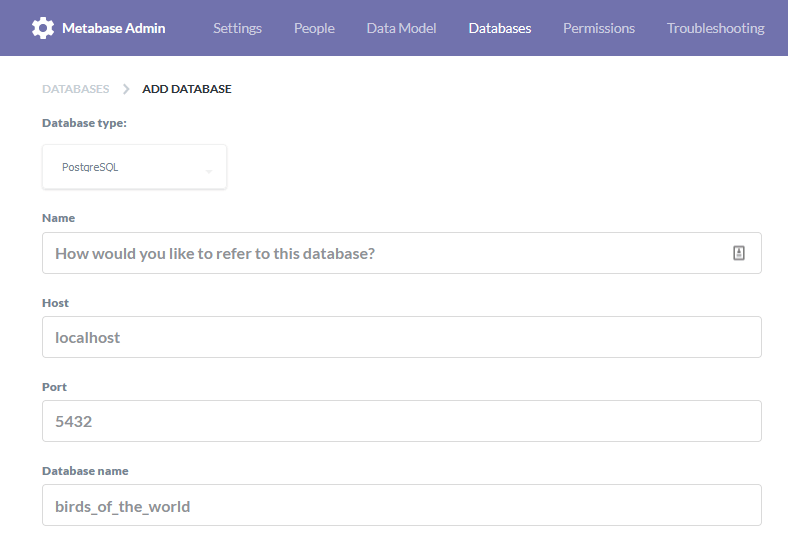The height and width of the screenshot is (544, 788).
Task: Click the Metabase Admin title
Action: [x=113, y=28]
